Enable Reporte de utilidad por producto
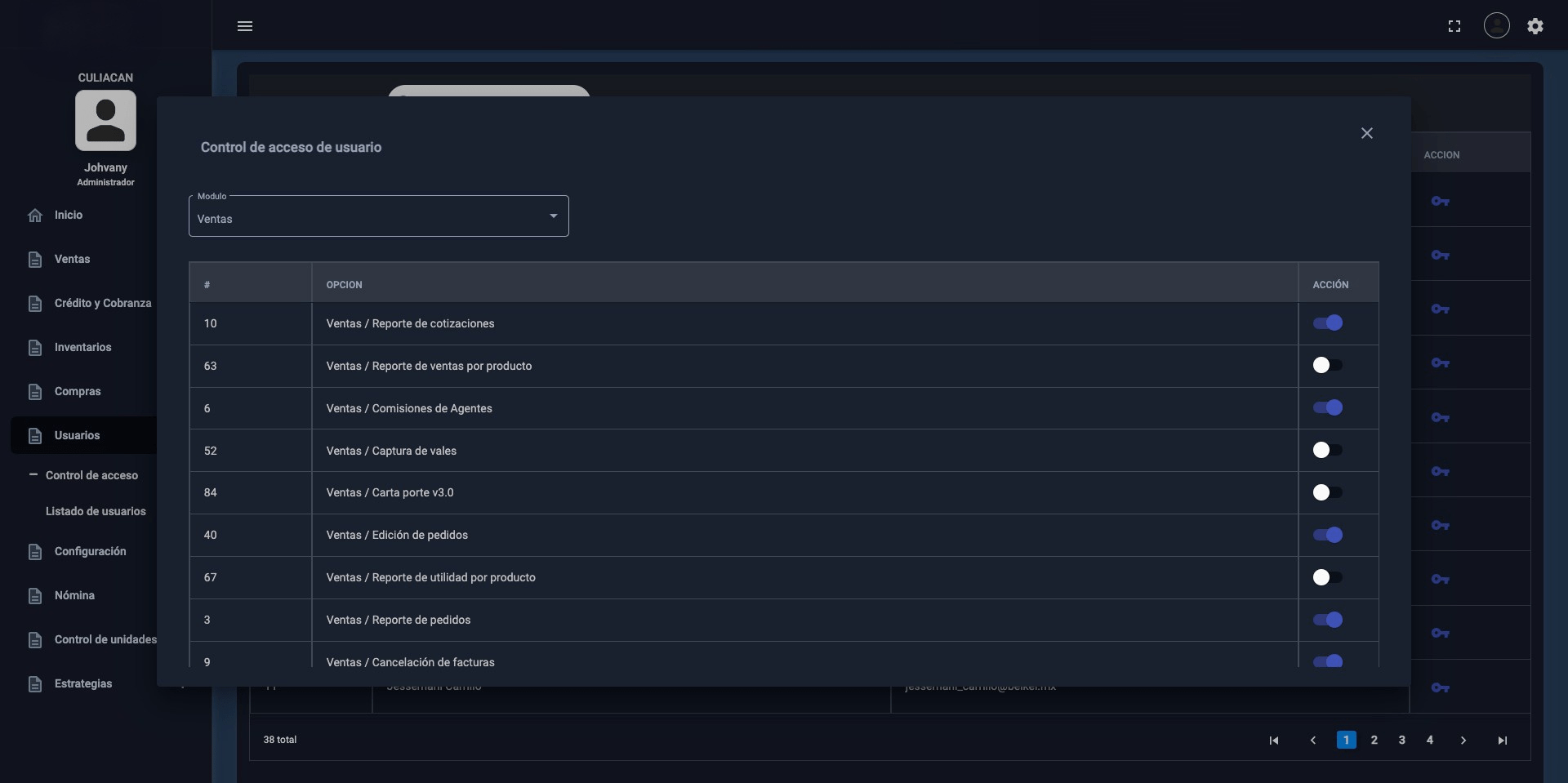This screenshot has height=783, width=1568. pos(1327,577)
